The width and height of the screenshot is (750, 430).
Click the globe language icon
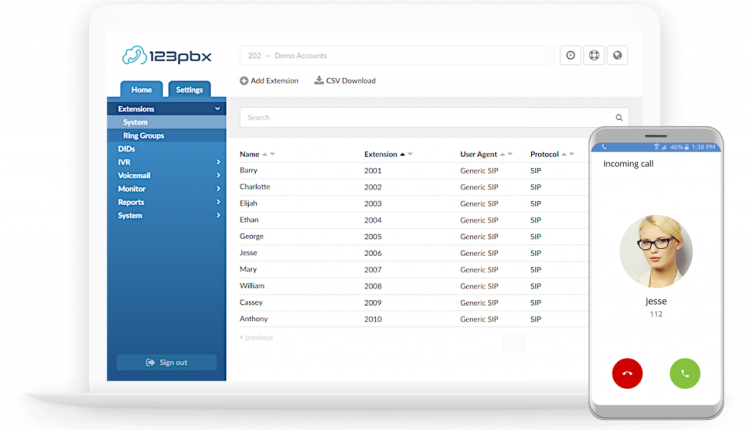(618, 56)
